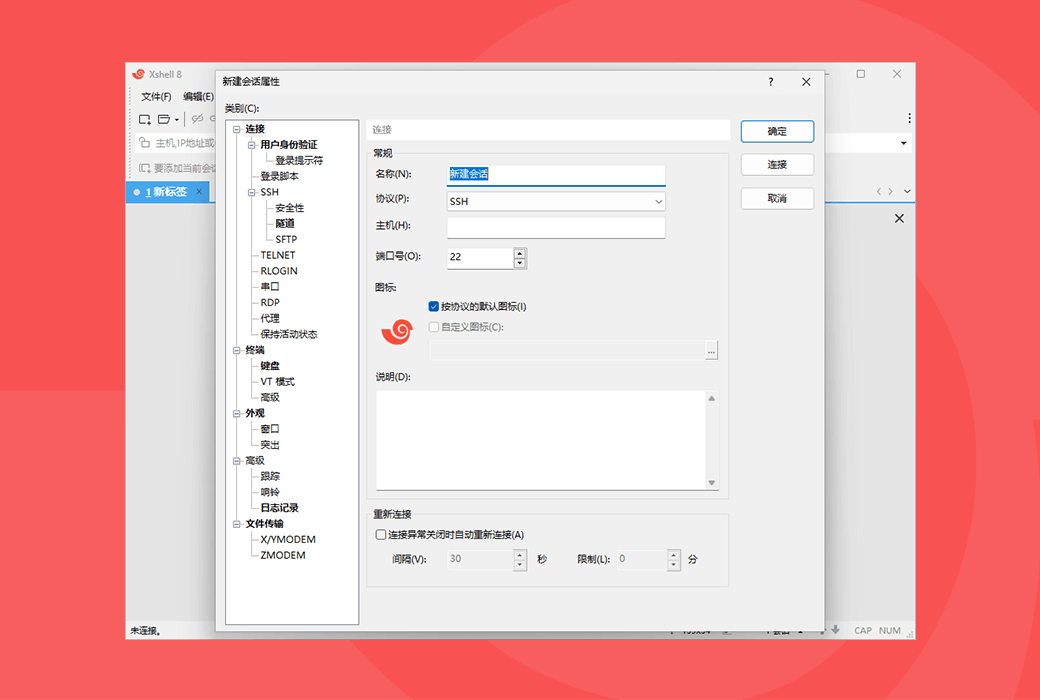Viewport: 1040px width, 700px height.
Task: Click the tab scroll left arrow
Action: pos(879,191)
